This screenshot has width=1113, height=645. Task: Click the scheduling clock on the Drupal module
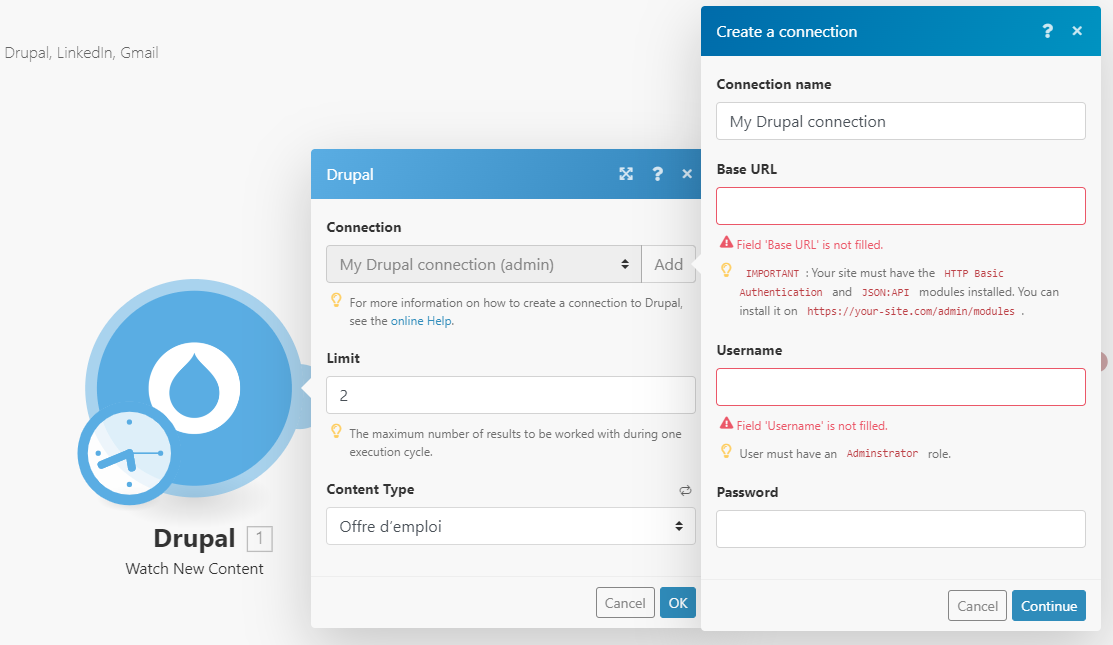click(125, 455)
